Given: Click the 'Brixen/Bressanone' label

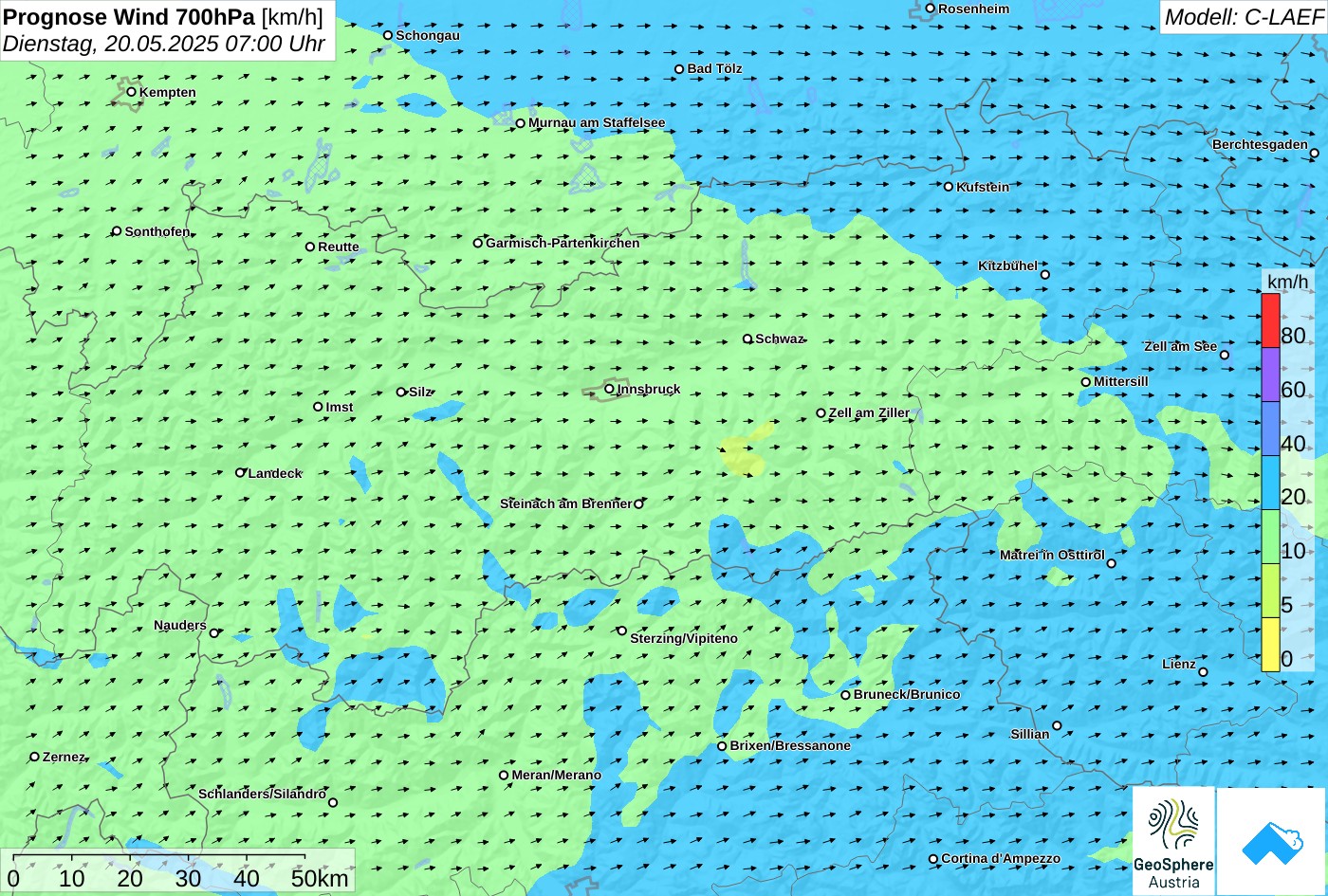Looking at the screenshot, I should point(790,746).
